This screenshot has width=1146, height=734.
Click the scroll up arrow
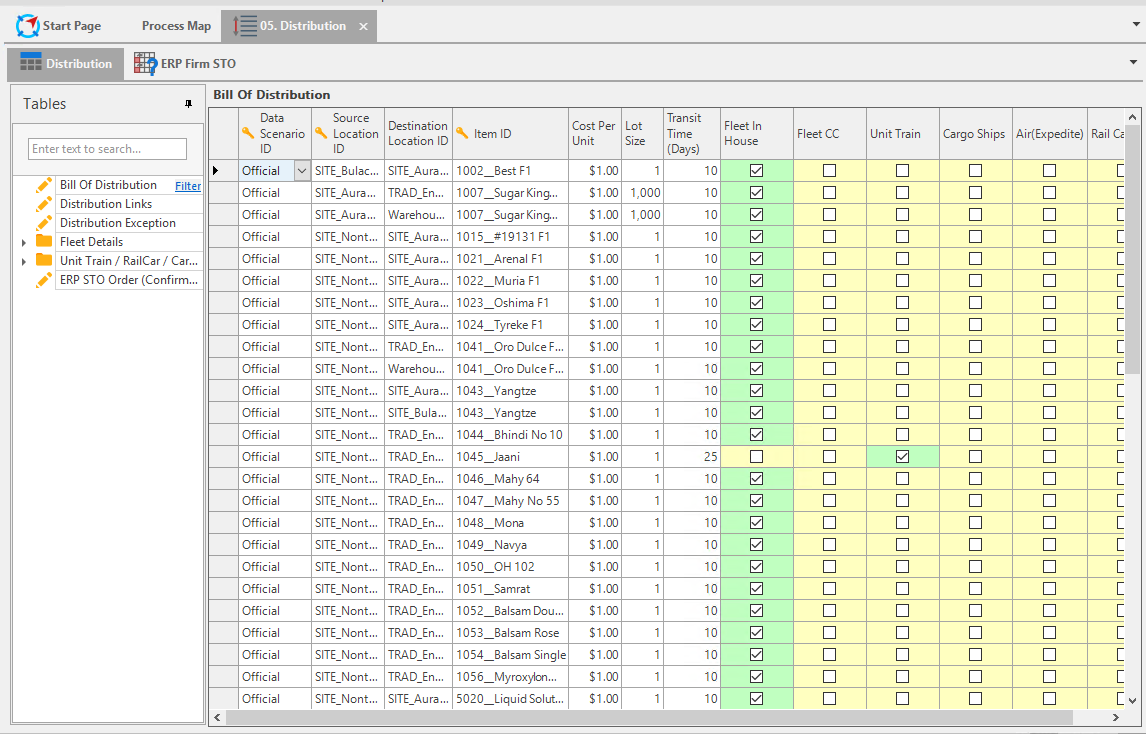coord(1133,117)
